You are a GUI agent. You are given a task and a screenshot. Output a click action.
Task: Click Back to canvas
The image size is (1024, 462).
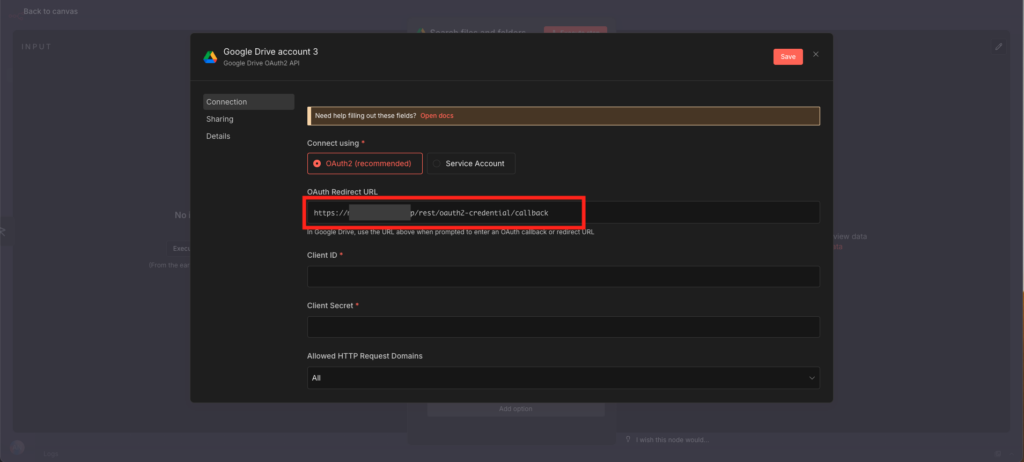coord(50,11)
